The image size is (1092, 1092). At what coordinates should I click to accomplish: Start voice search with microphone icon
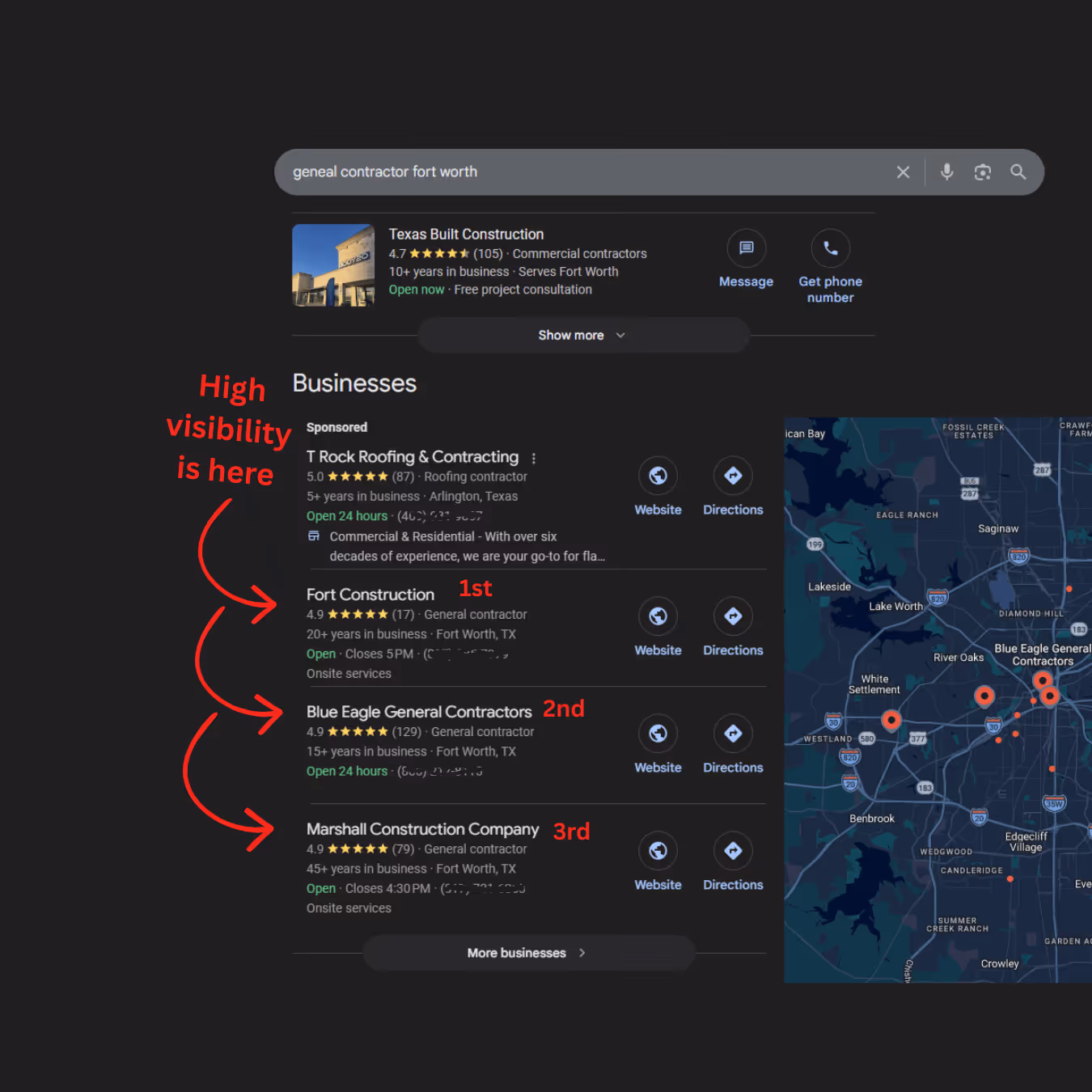pyautogui.click(x=947, y=171)
